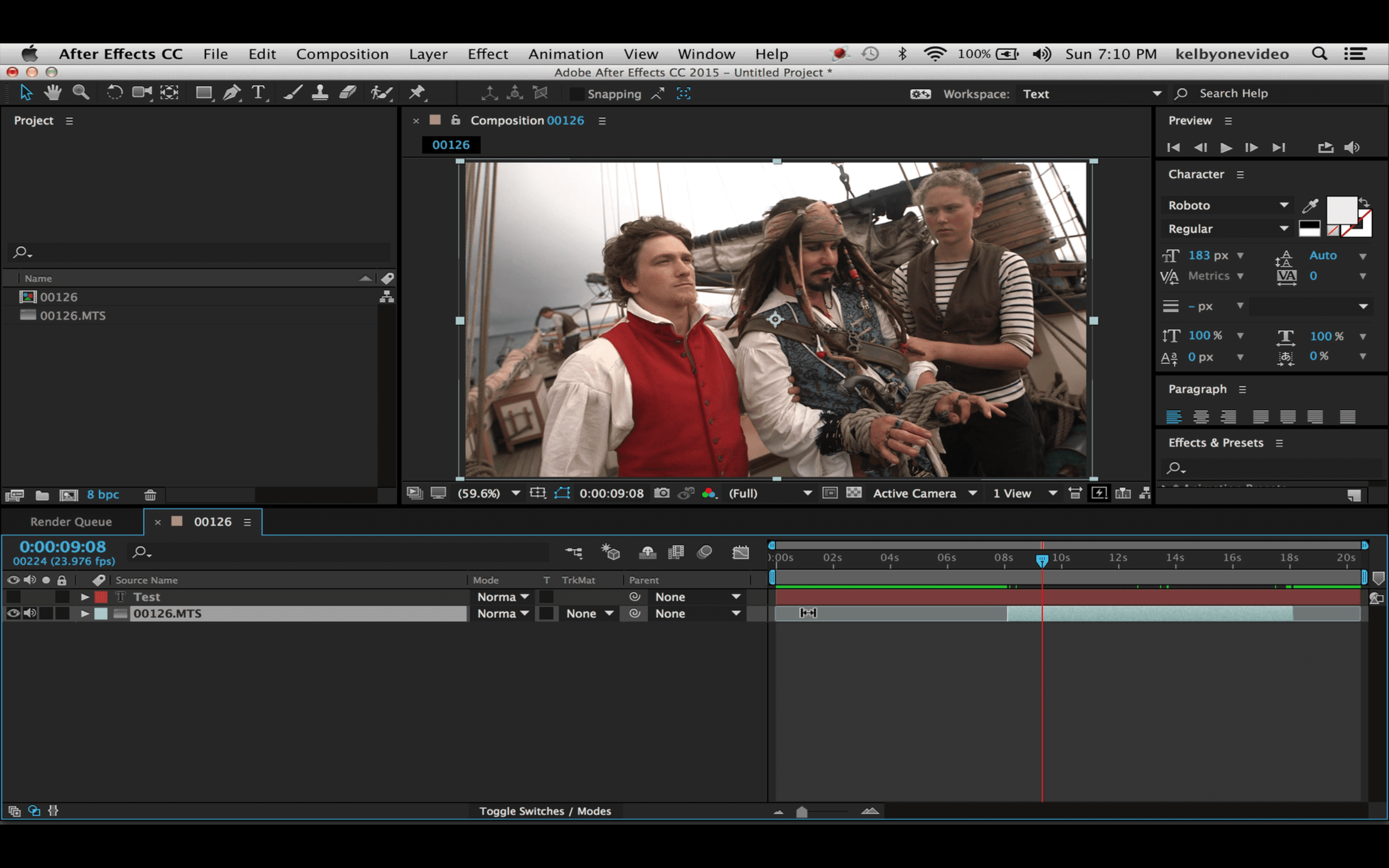Select the Pen tool in the toolbar
The image size is (1389, 868).
[x=232, y=92]
